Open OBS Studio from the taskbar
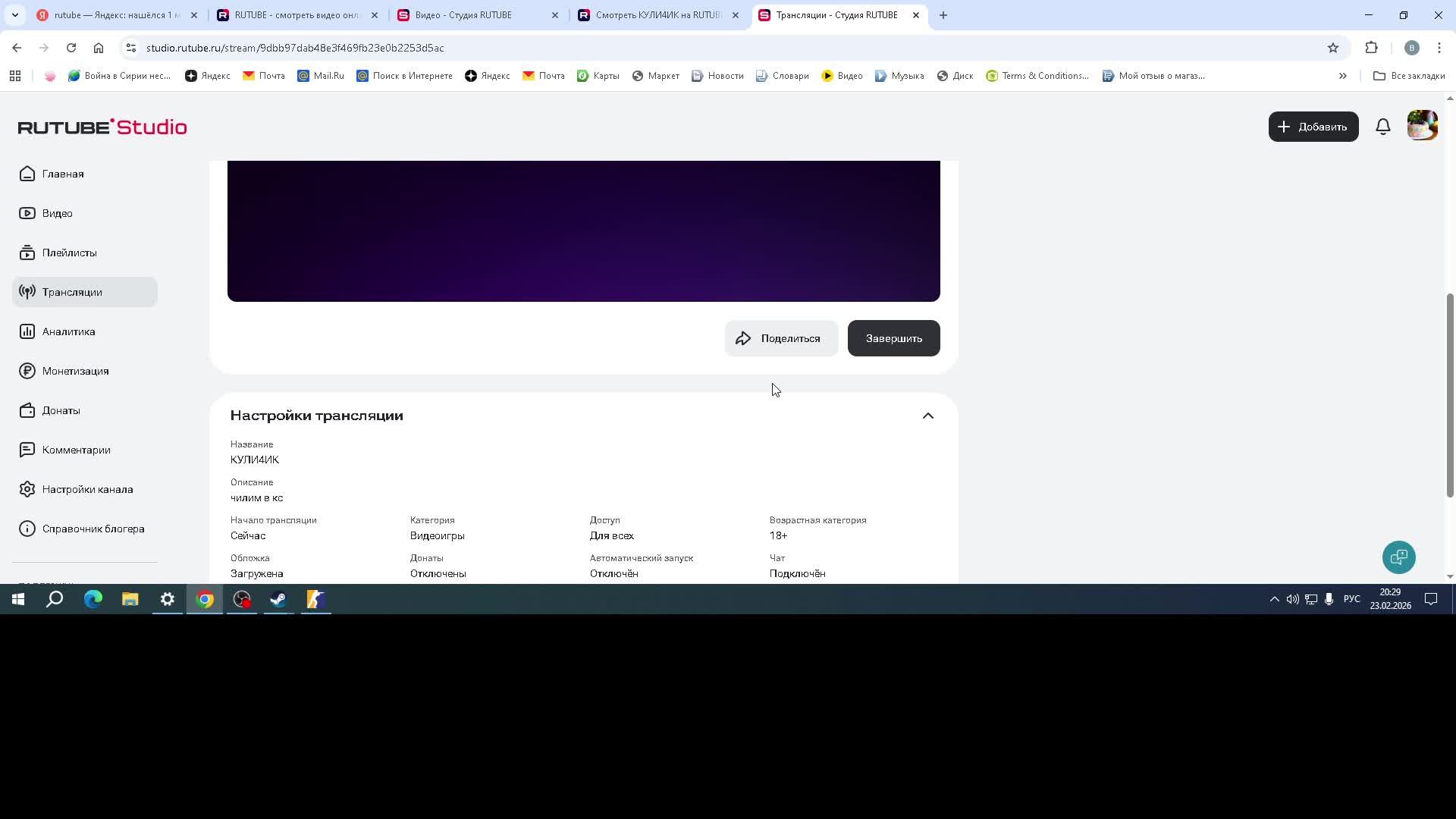The height and width of the screenshot is (819, 1456). point(242,600)
